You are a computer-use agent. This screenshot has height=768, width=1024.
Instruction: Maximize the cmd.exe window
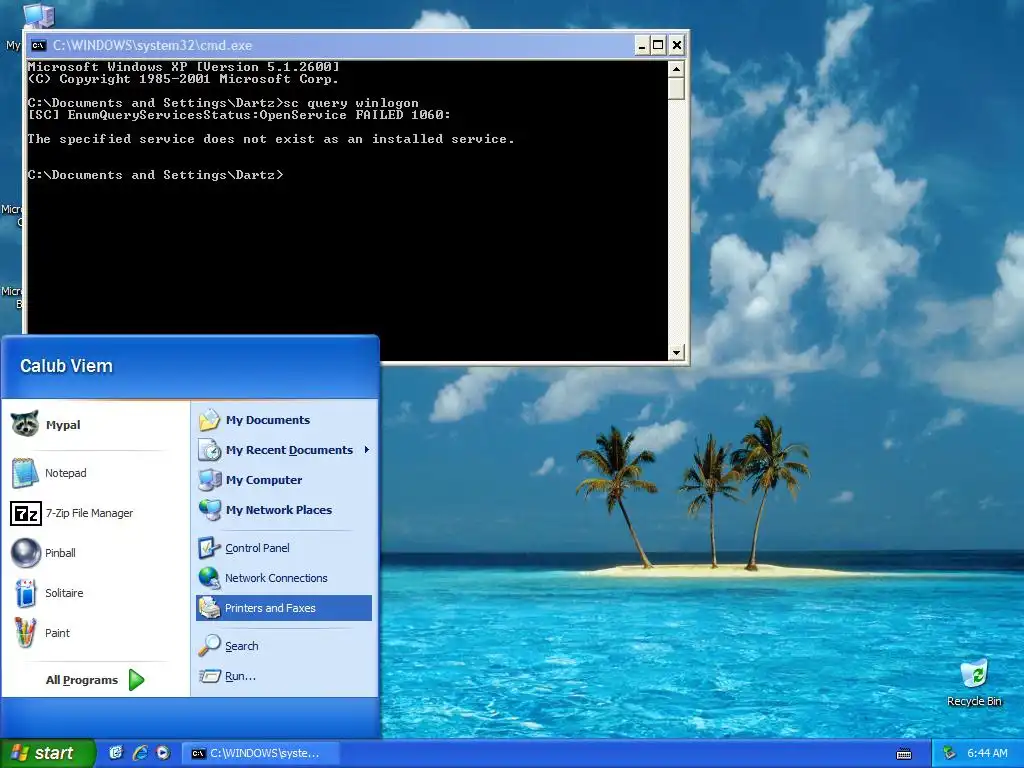[x=658, y=45]
